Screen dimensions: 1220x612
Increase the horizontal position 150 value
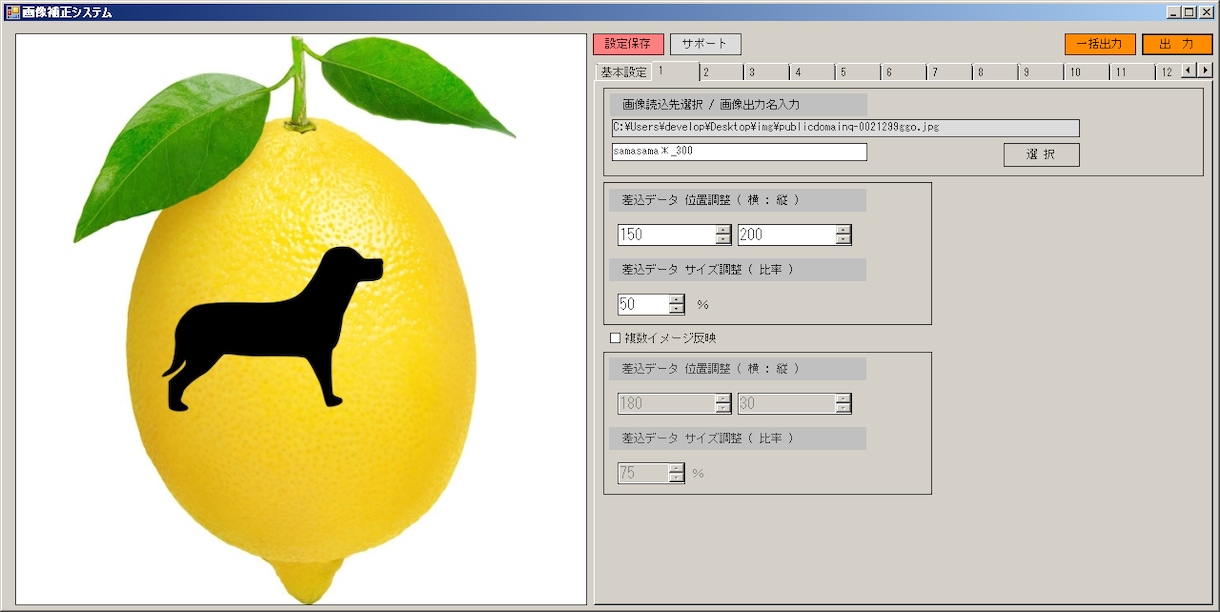click(x=724, y=230)
